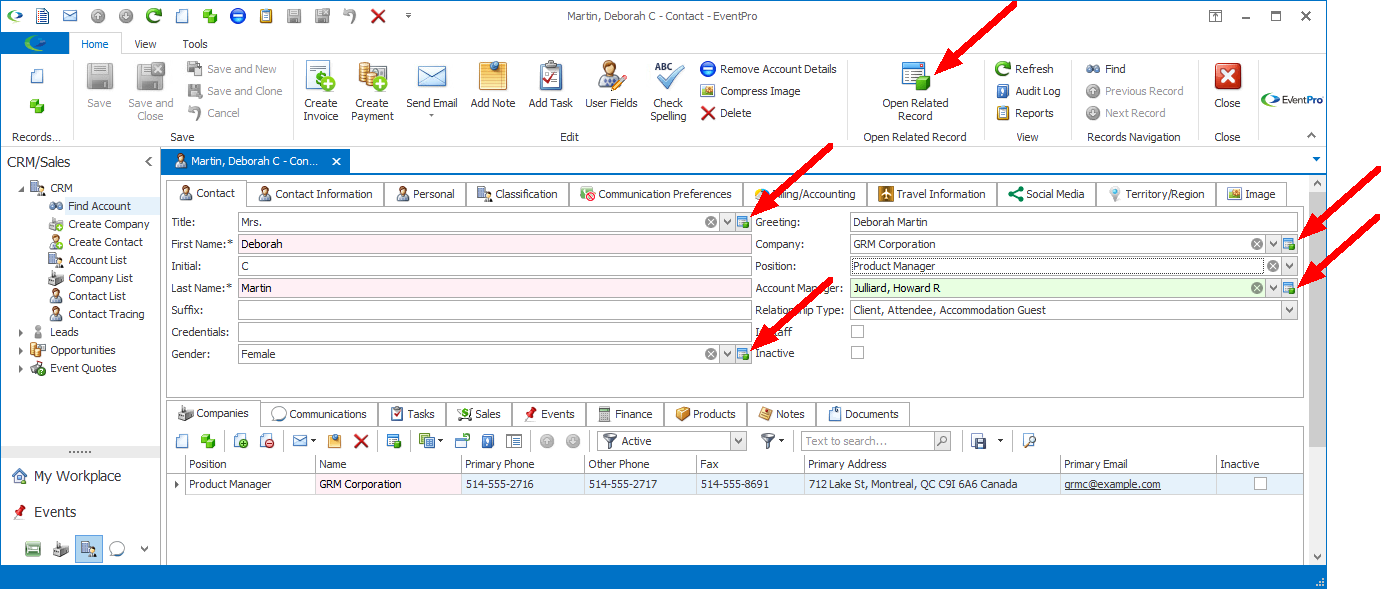Click the Open Related Record button
This screenshot has height=589, width=1381.
pyautogui.click(x=915, y=91)
